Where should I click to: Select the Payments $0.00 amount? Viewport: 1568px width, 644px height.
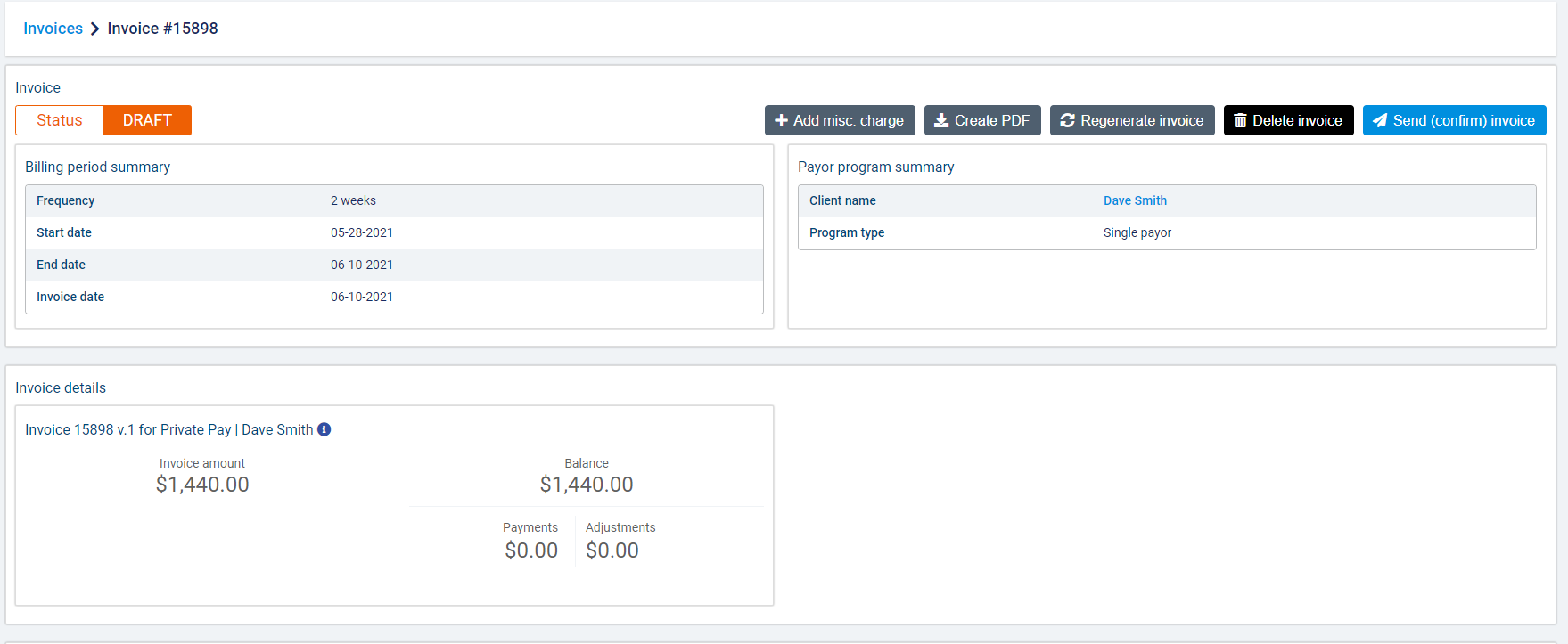coord(531,550)
